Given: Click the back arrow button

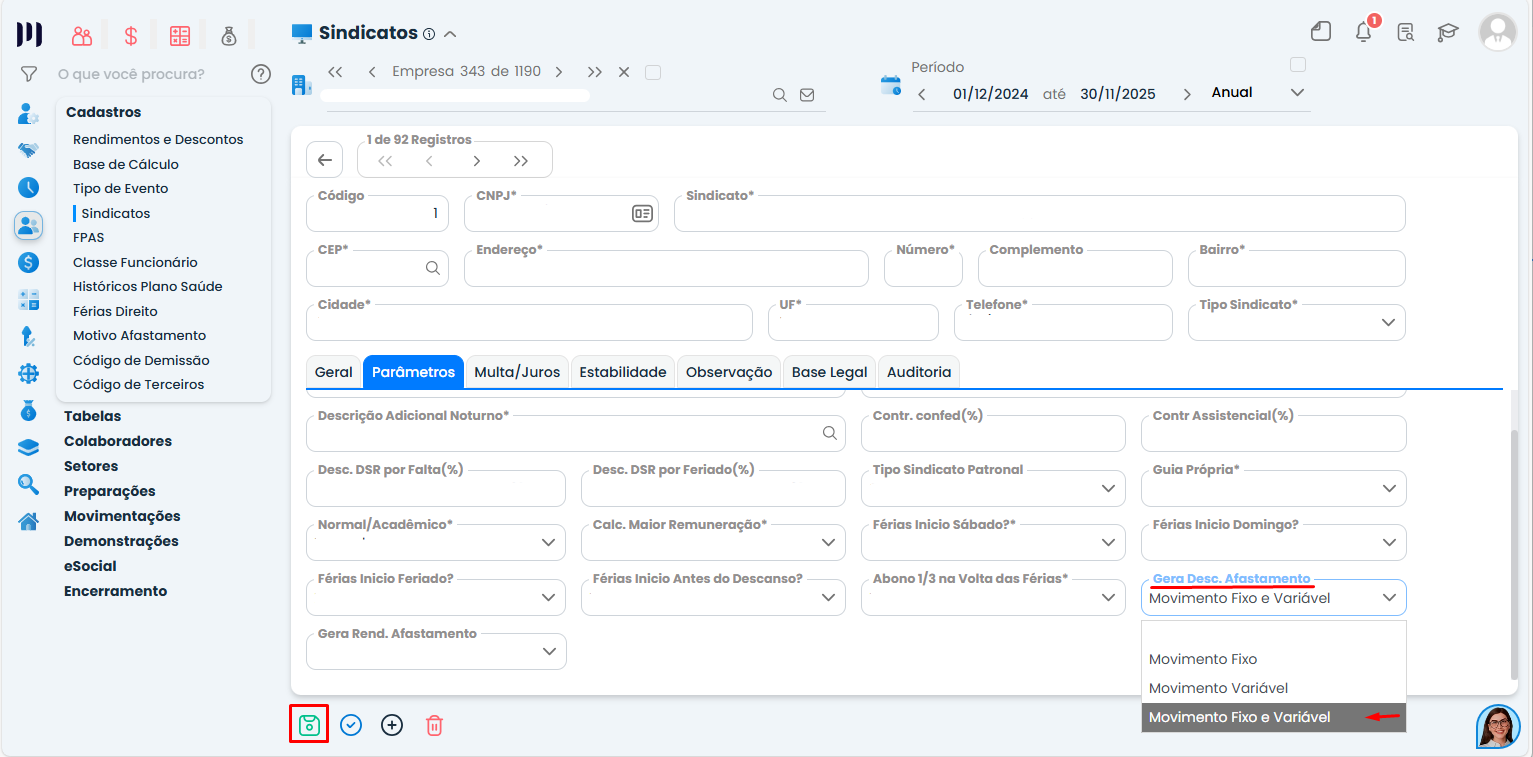Looking at the screenshot, I should [x=324, y=160].
